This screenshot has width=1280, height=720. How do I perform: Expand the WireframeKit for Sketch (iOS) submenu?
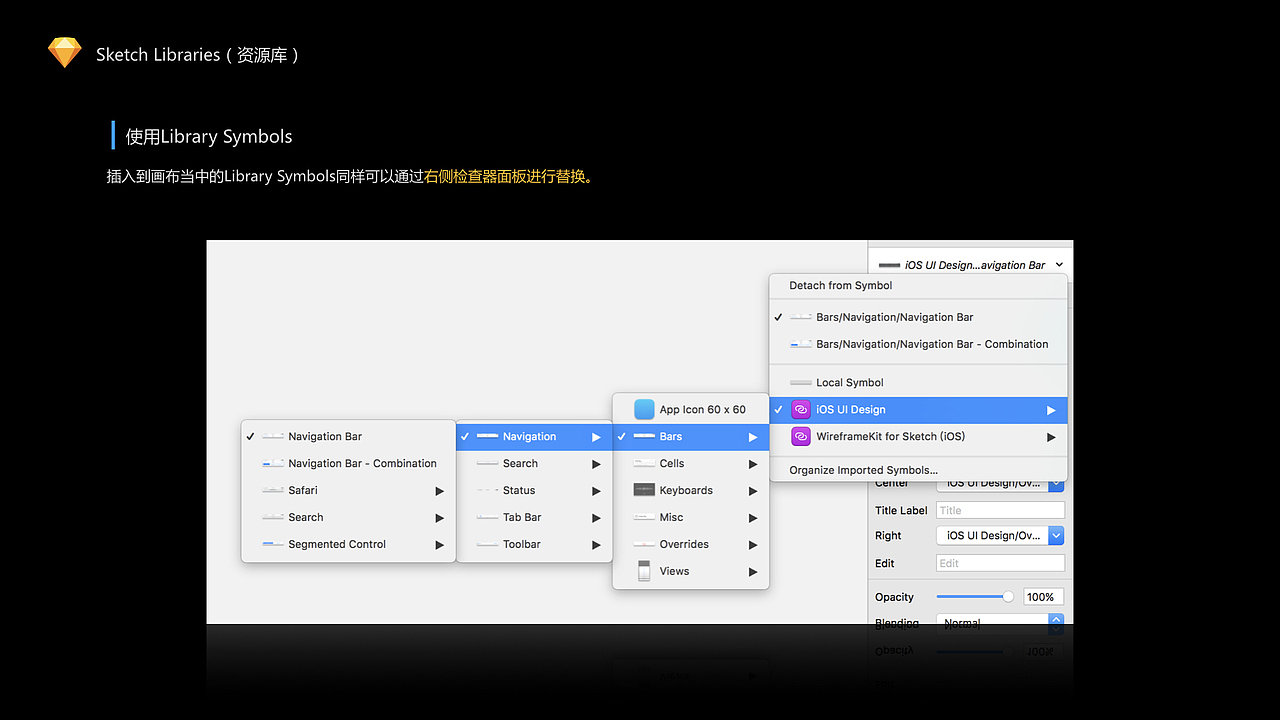[918, 436]
